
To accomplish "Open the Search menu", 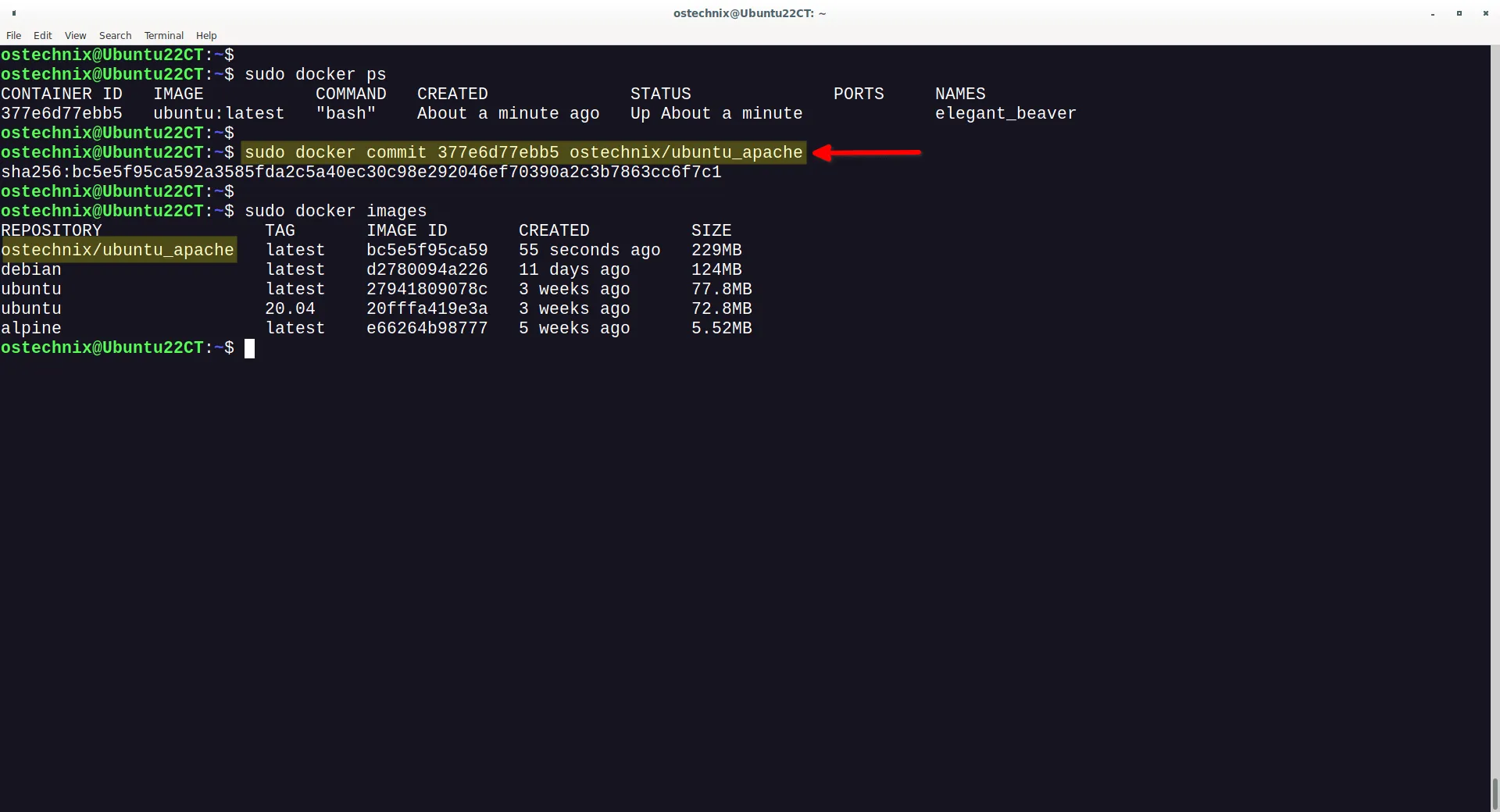I will (x=115, y=35).
